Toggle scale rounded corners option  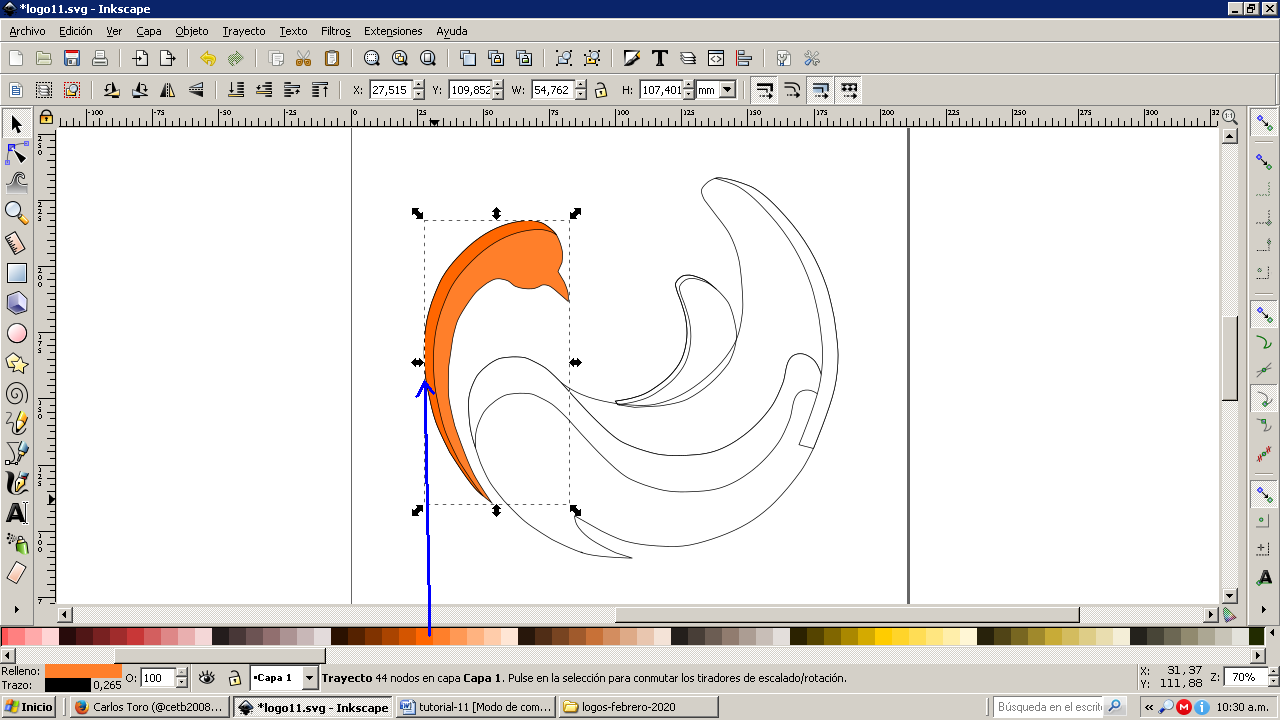(792, 90)
